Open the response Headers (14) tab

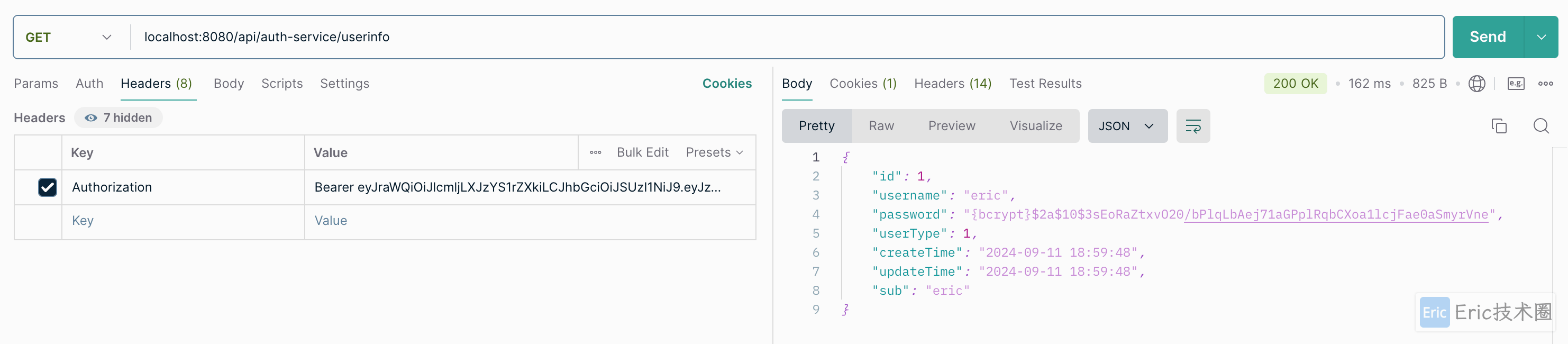click(x=953, y=84)
